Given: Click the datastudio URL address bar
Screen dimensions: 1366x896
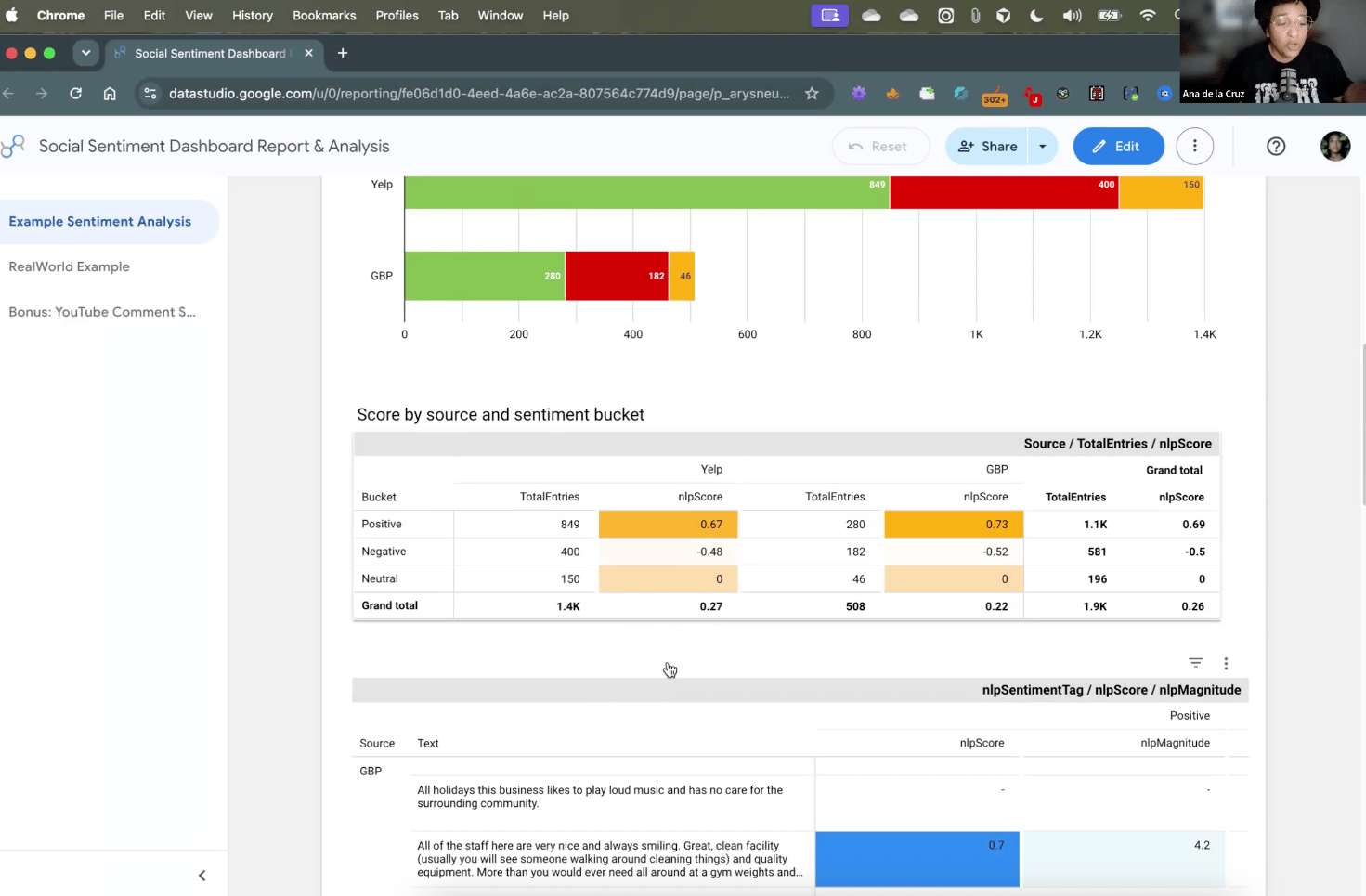Looking at the screenshot, I should click(x=479, y=93).
